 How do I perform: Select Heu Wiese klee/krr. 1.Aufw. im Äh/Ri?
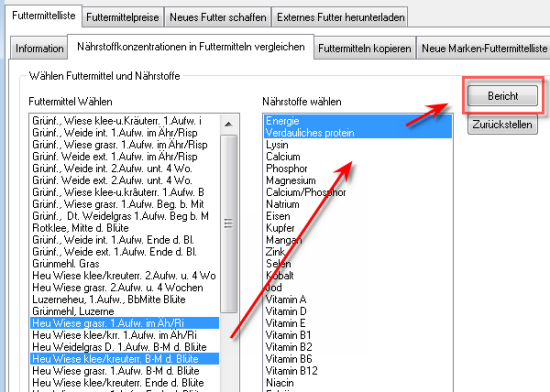[x=125, y=335]
